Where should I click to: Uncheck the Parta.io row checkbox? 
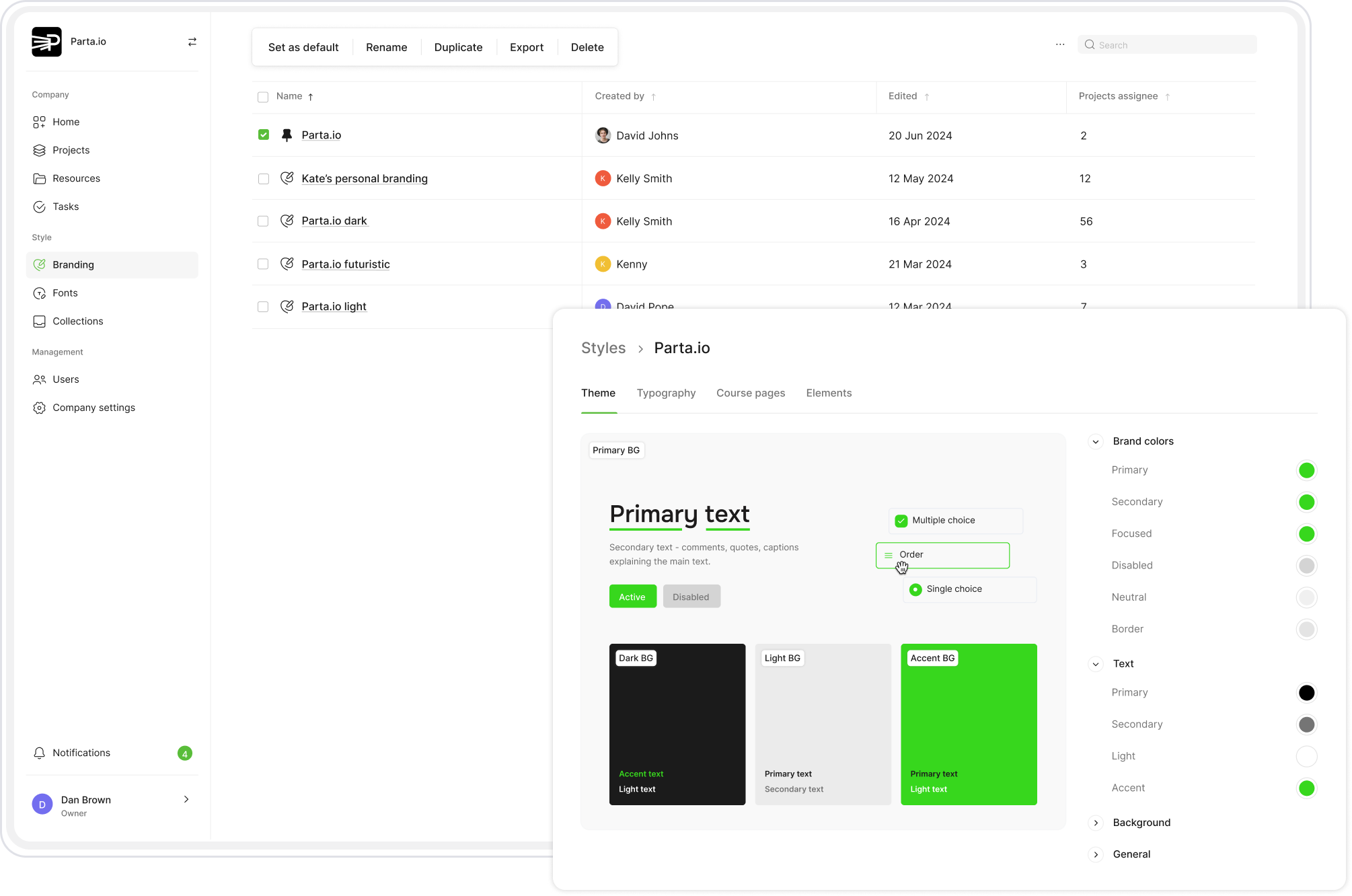(x=264, y=135)
